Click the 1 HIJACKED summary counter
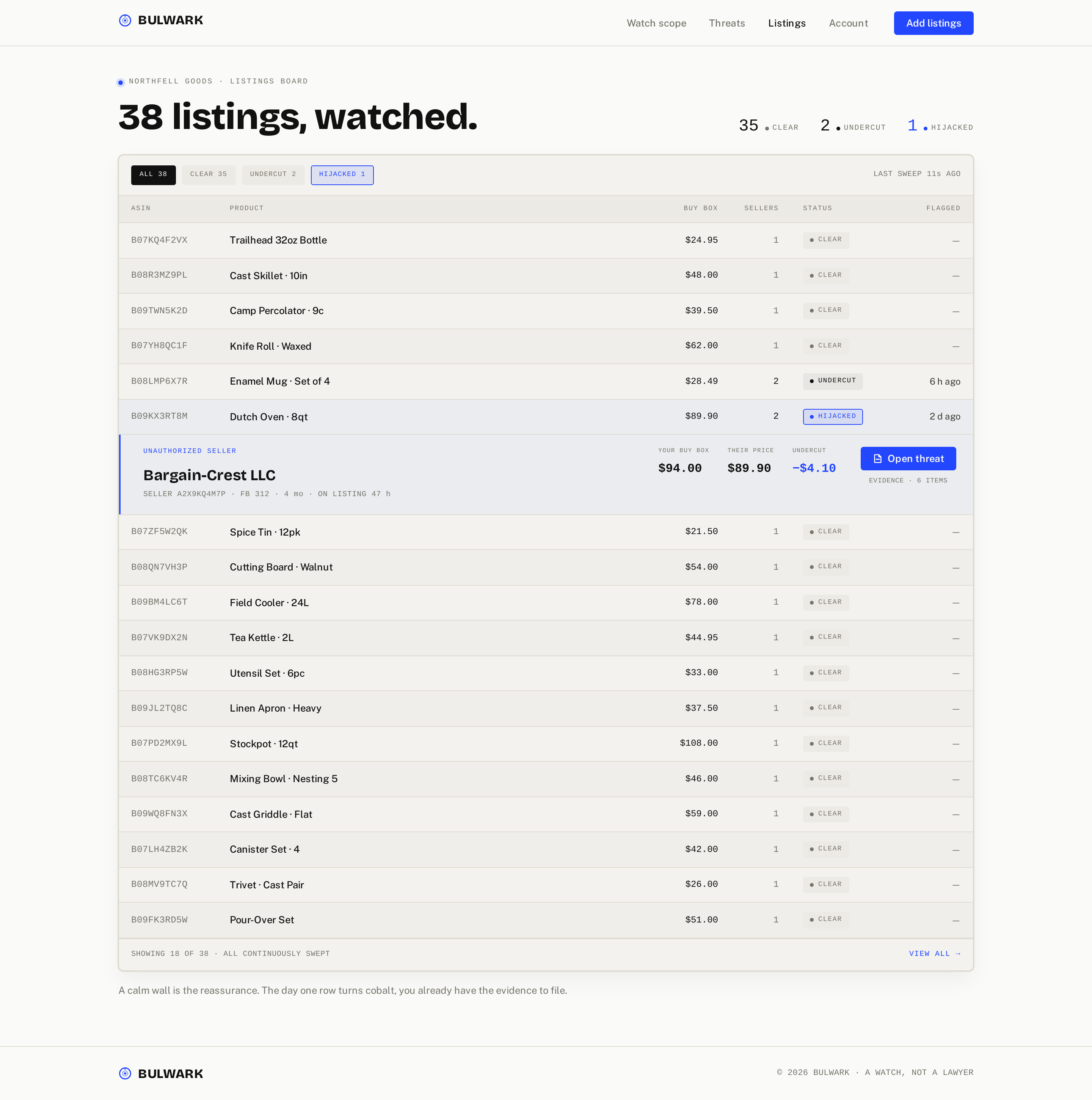The width and height of the screenshot is (1092, 1100). (x=940, y=125)
